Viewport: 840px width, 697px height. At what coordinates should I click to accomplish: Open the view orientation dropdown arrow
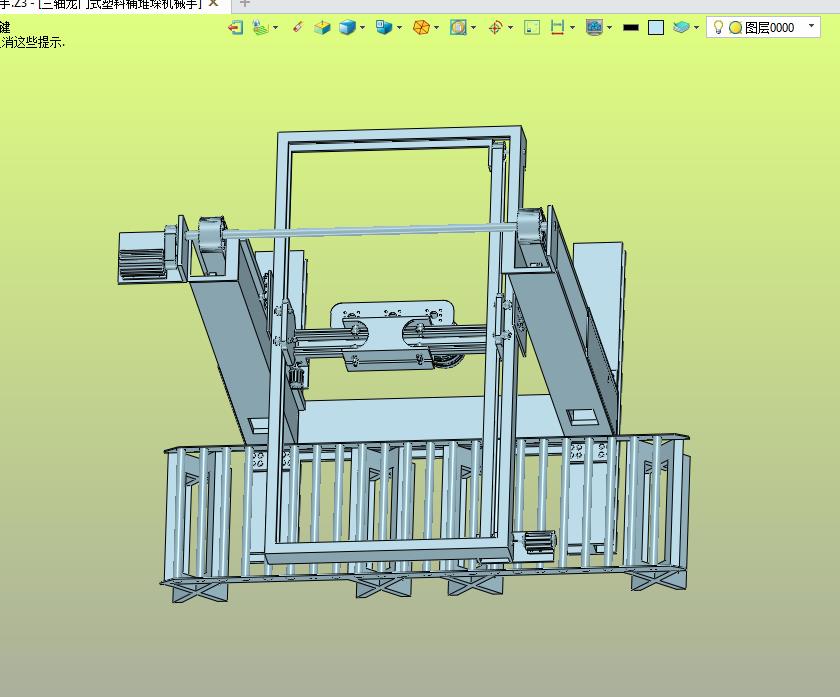pyautogui.click(x=399, y=27)
